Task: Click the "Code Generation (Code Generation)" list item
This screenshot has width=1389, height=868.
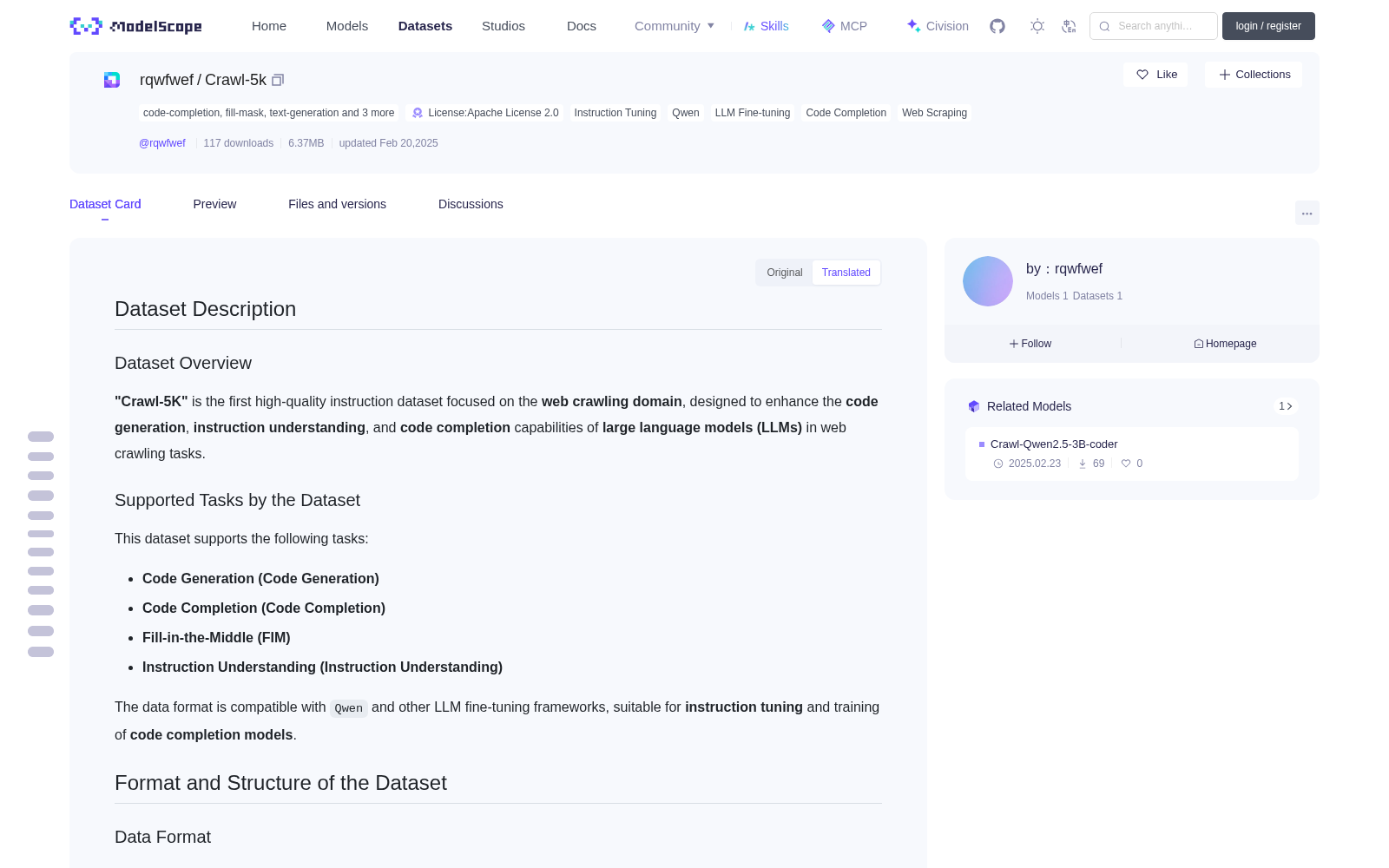Action: [260, 579]
